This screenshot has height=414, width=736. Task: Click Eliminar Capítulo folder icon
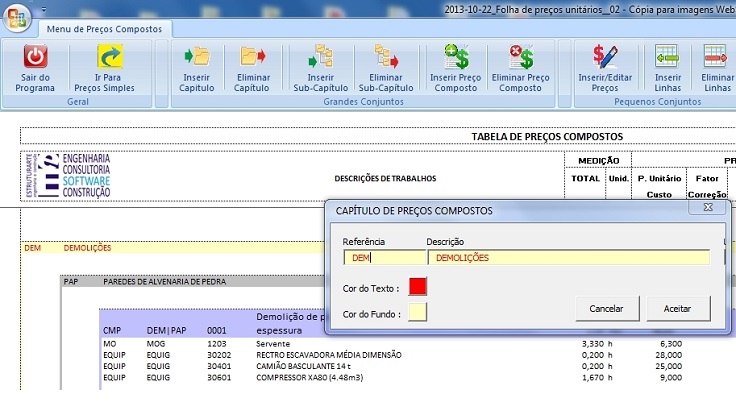click(252, 57)
